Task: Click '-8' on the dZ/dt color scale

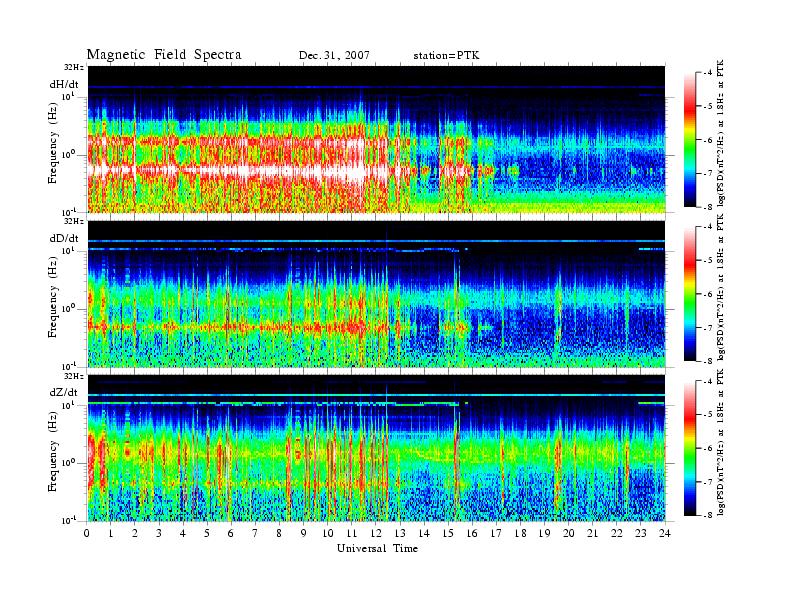Action: (x=708, y=515)
